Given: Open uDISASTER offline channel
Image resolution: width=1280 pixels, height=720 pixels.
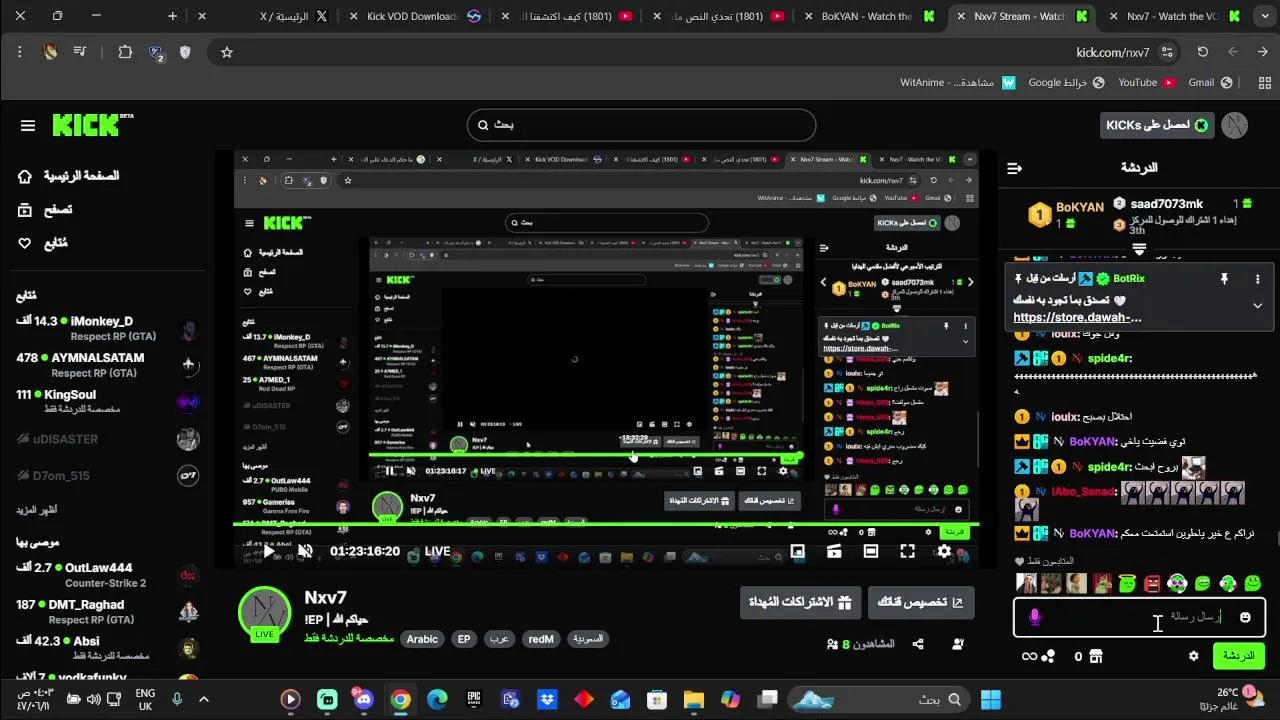Looking at the screenshot, I should point(106,439).
